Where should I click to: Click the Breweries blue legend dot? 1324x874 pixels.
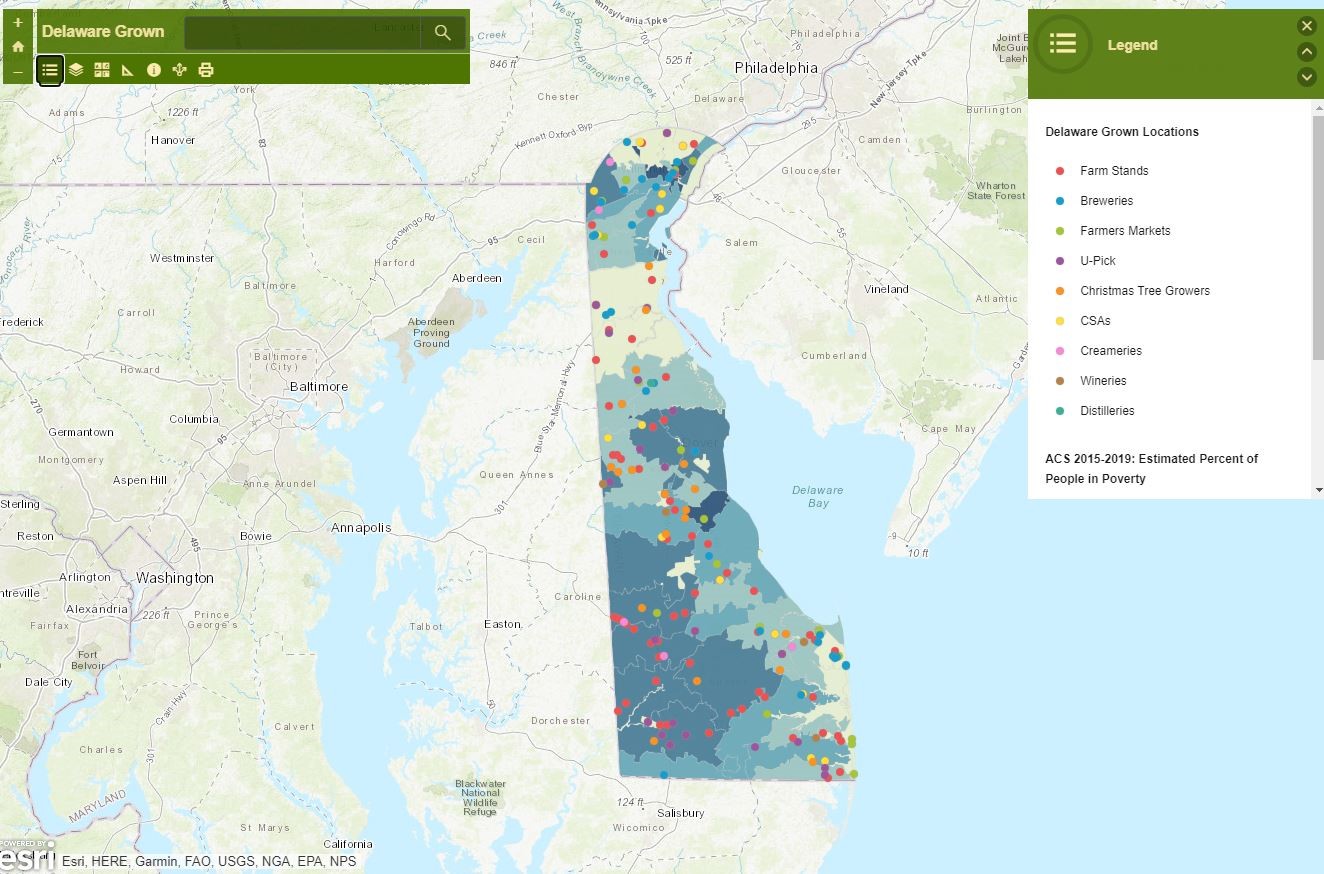1060,201
